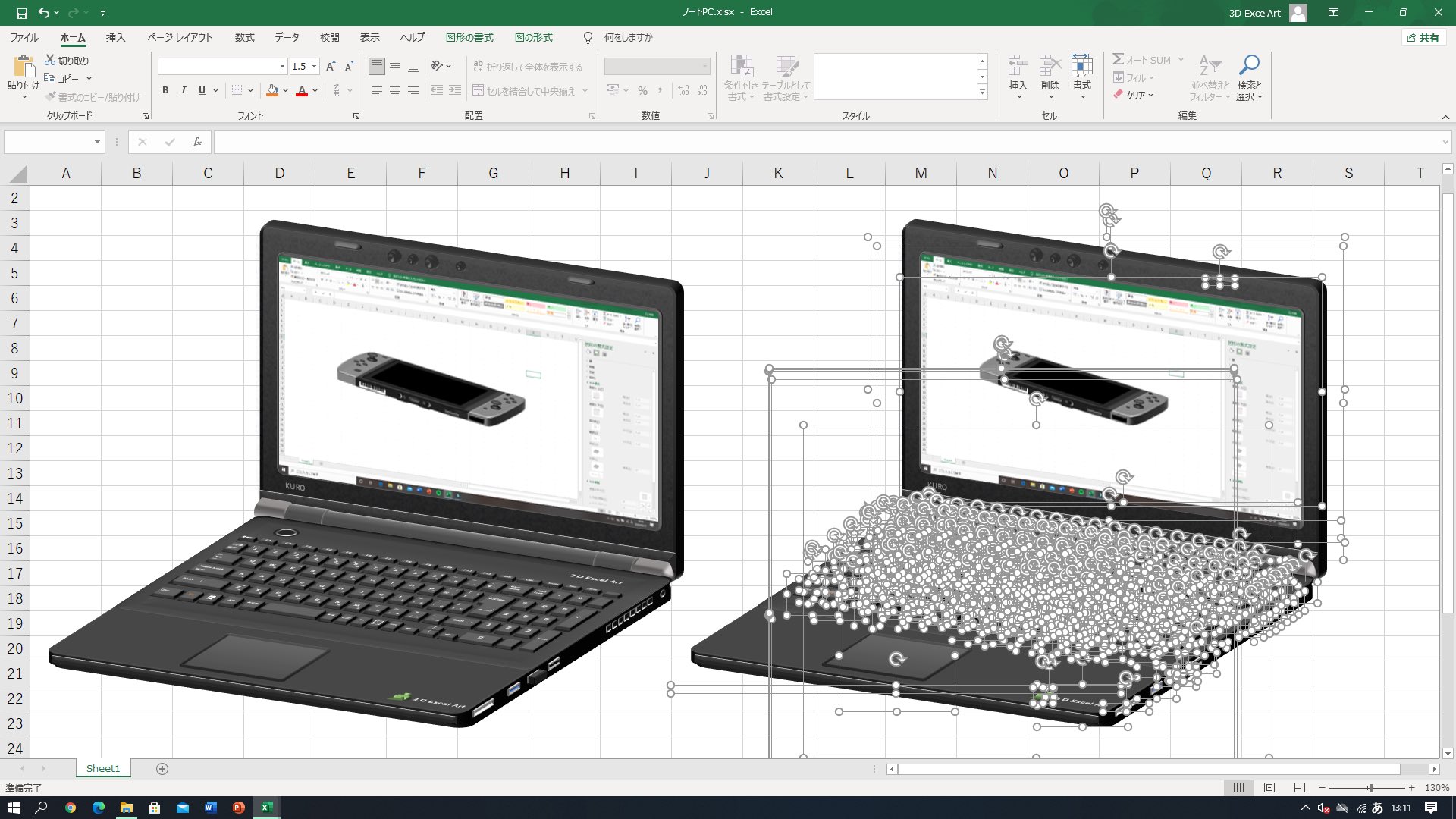The height and width of the screenshot is (819, 1456).
Task: Open the number format dropdown
Action: [x=704, y=67]
